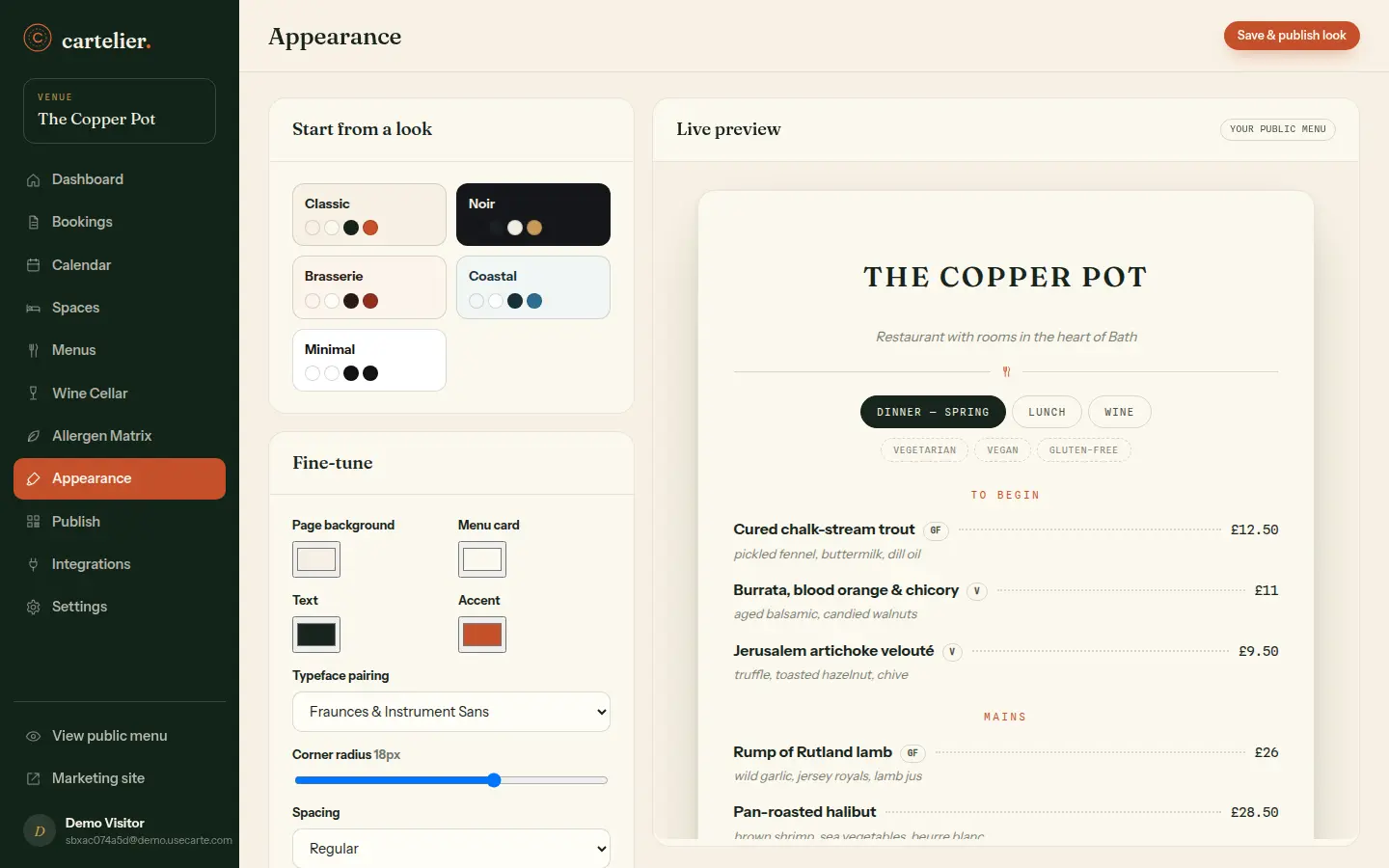Click the Demo Visitor avatar

pyautogui.click(x=40, y=830)
